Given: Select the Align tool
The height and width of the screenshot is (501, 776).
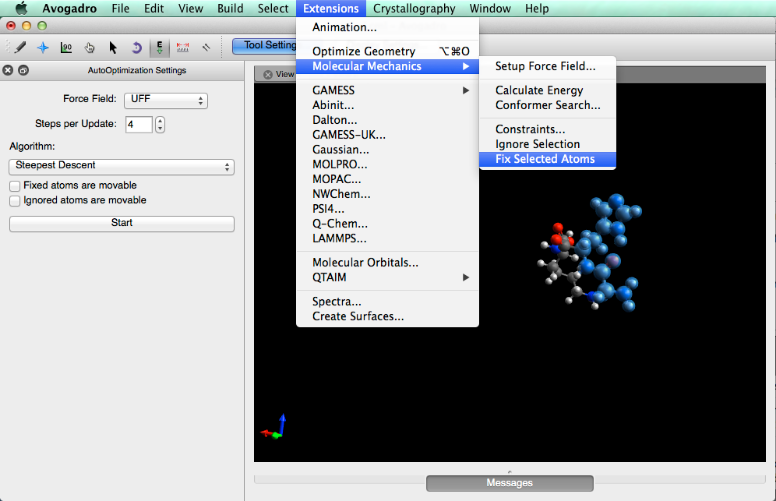Looking at the screenshot, I should tap(206, 48).
